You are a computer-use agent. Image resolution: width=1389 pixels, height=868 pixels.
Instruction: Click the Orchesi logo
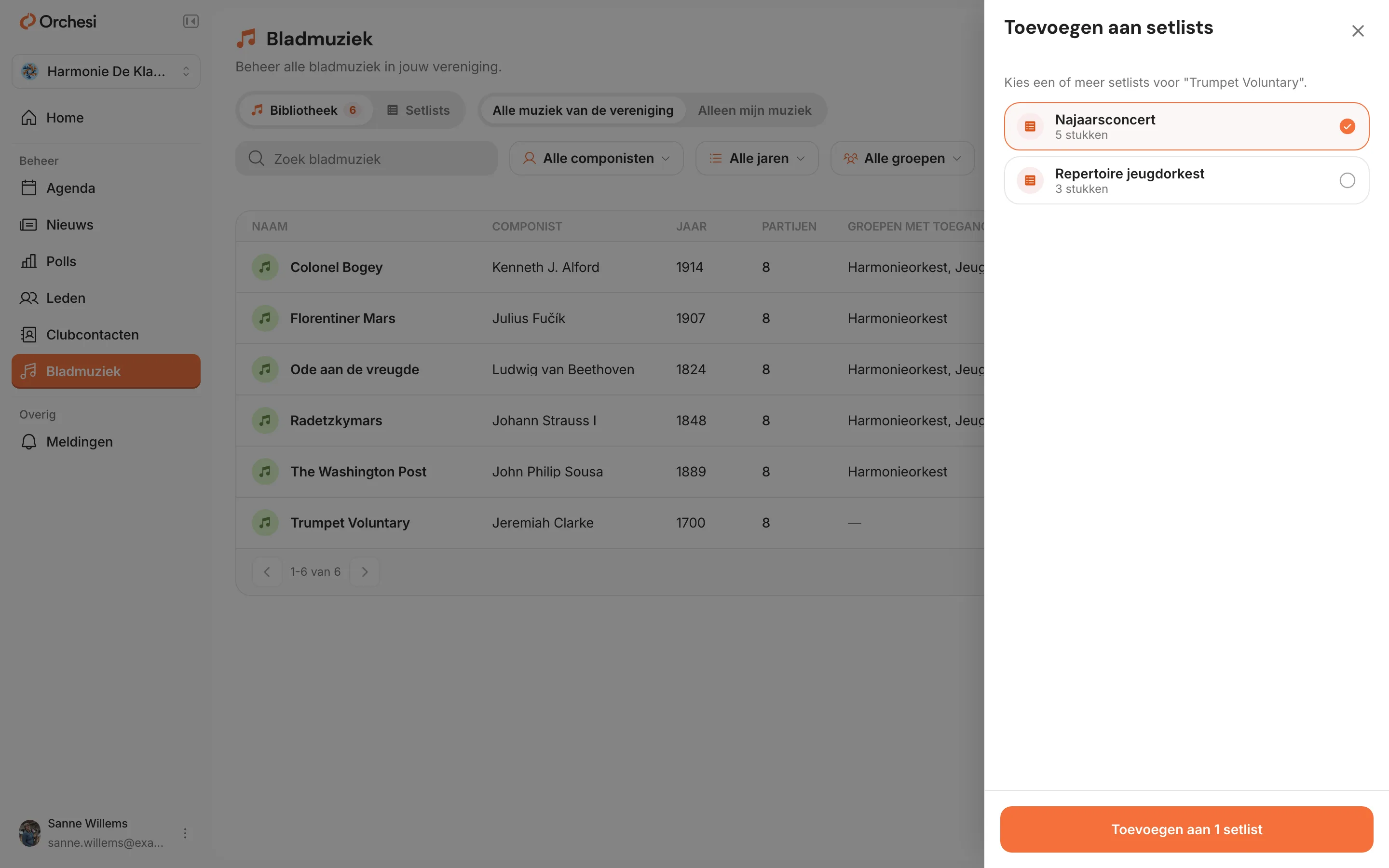click(58, 21)
